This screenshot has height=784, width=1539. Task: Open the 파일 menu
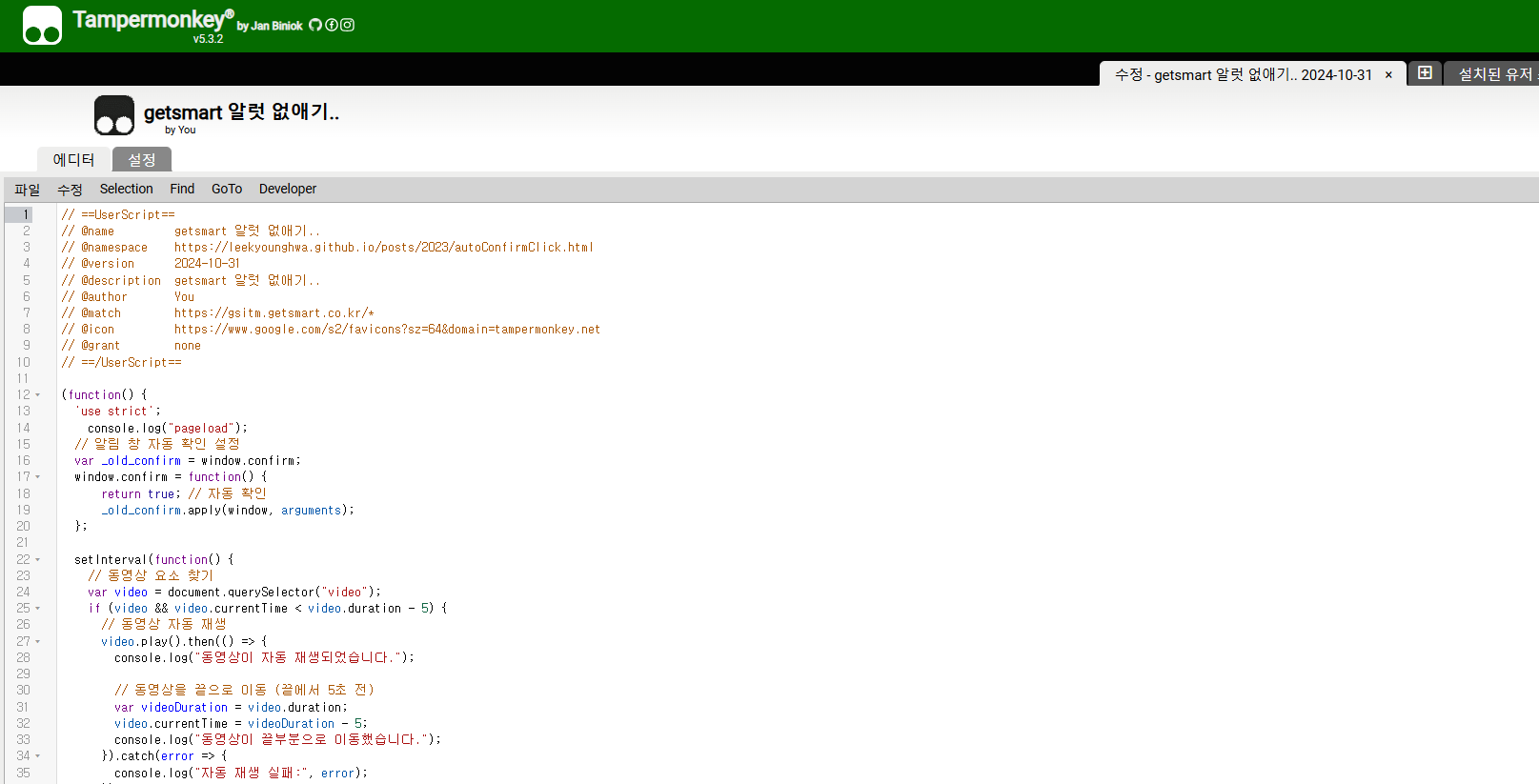[x=28, y=190]
